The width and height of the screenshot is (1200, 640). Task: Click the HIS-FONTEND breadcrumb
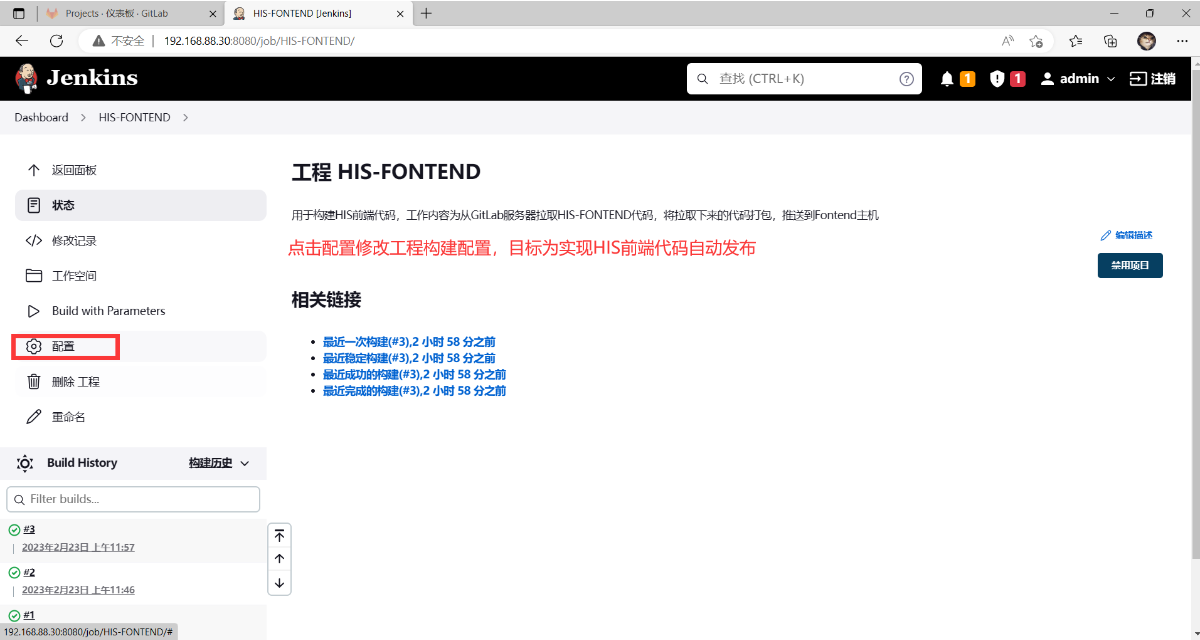(x=134, y=117)
